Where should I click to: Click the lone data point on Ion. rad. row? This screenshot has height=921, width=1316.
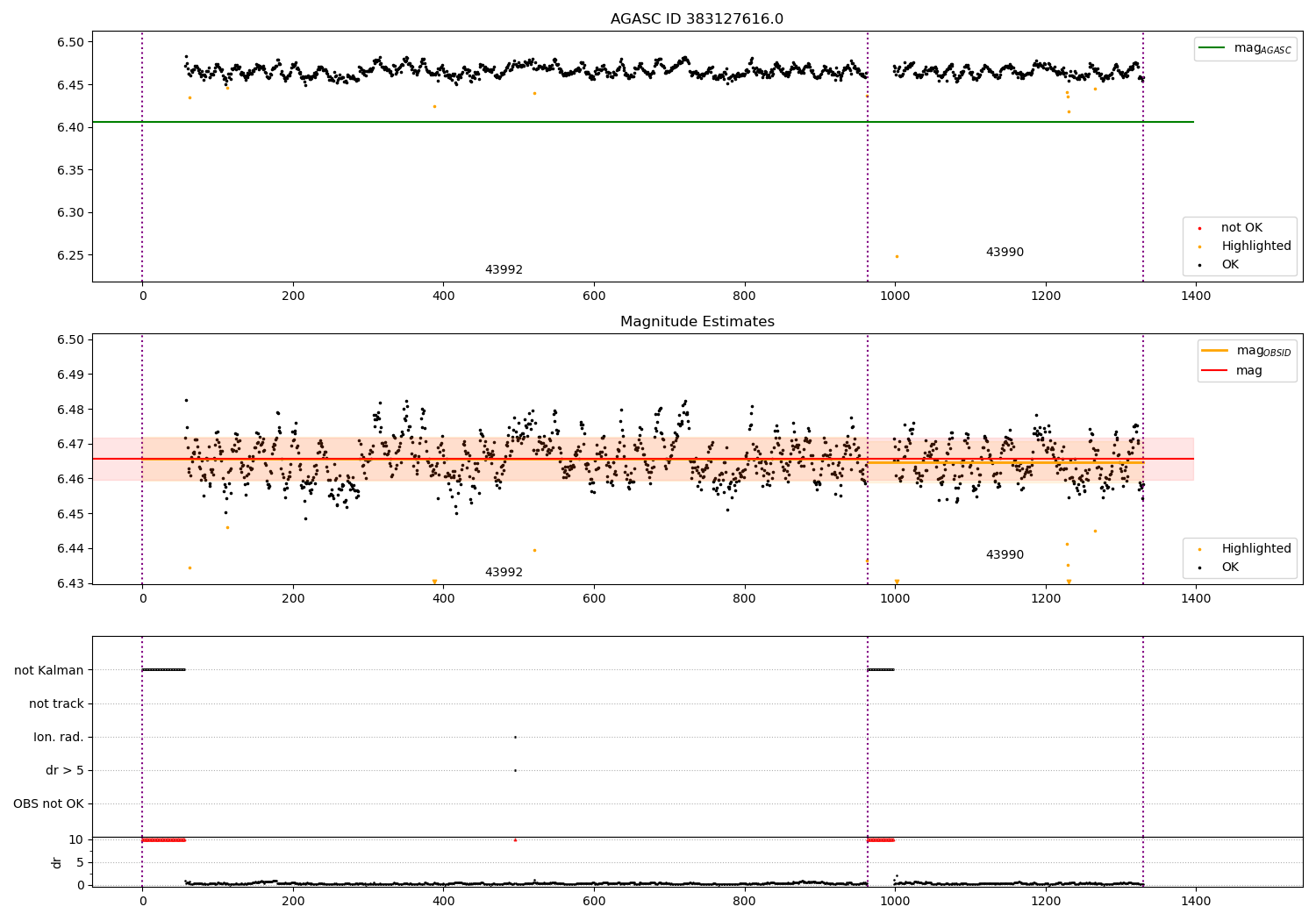515,737
